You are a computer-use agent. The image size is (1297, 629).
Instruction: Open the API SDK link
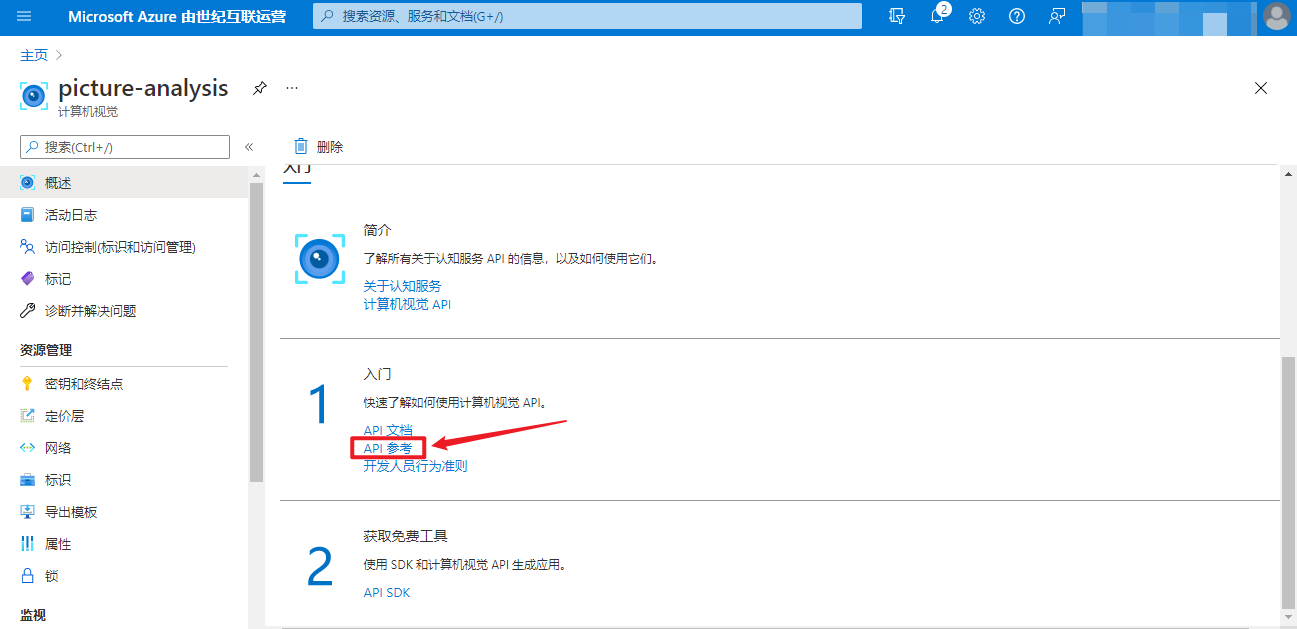tap(387, 592)
